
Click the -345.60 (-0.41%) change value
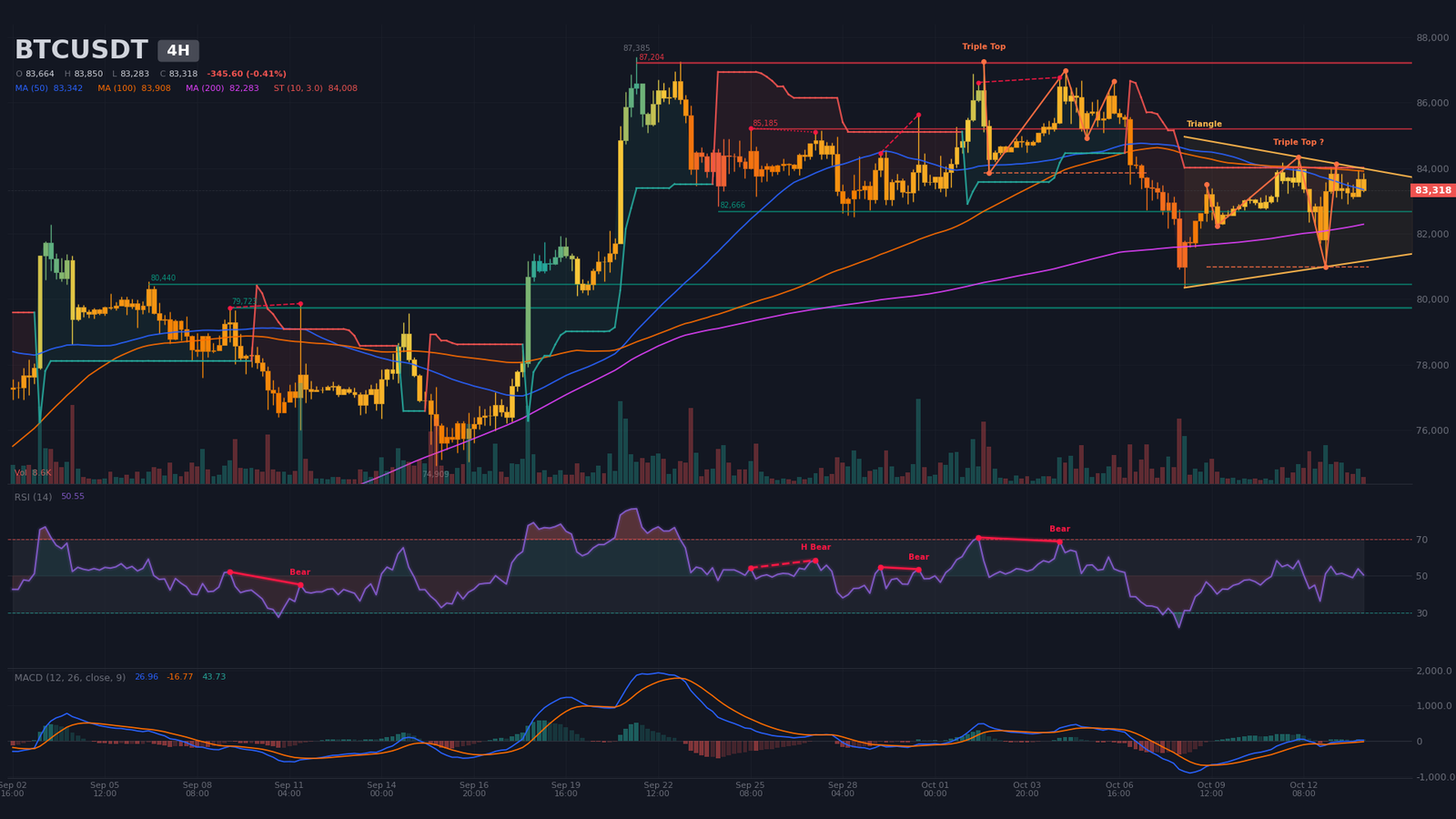247,74
